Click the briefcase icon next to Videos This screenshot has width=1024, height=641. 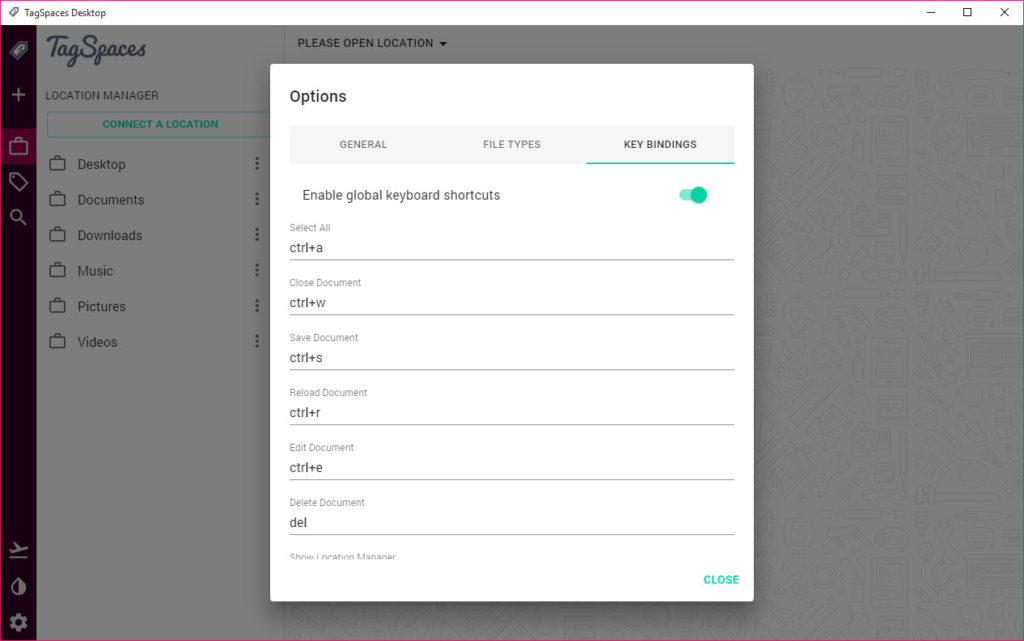[57, 341]
